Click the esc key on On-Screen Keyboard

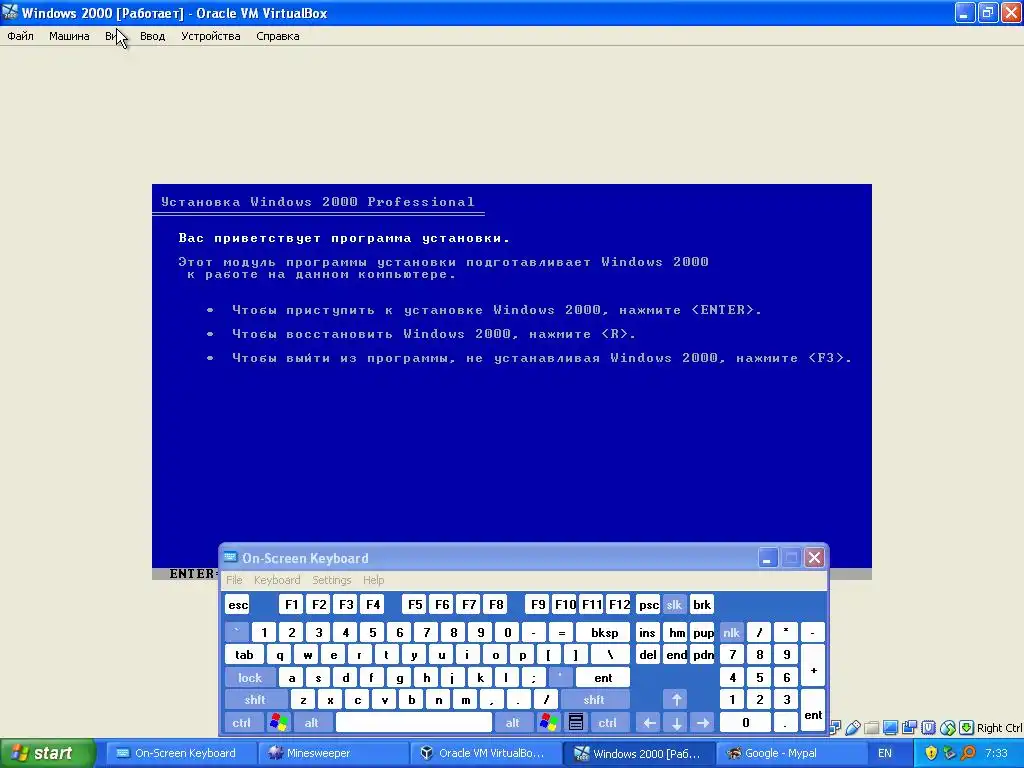tap(238, 604)
